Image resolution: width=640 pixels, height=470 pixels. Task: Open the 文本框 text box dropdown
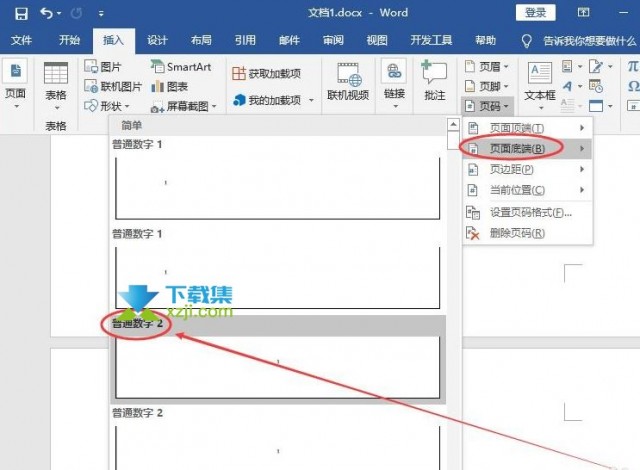[x=540, y=86]
